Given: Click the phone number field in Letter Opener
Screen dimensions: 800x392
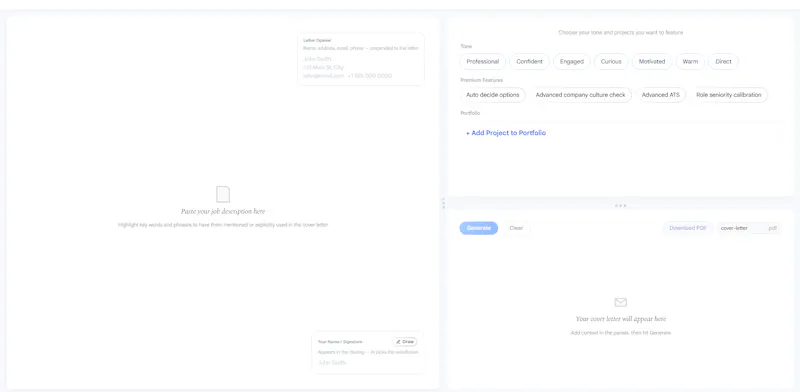Looking at the screenshot, I should coord(370,76).
